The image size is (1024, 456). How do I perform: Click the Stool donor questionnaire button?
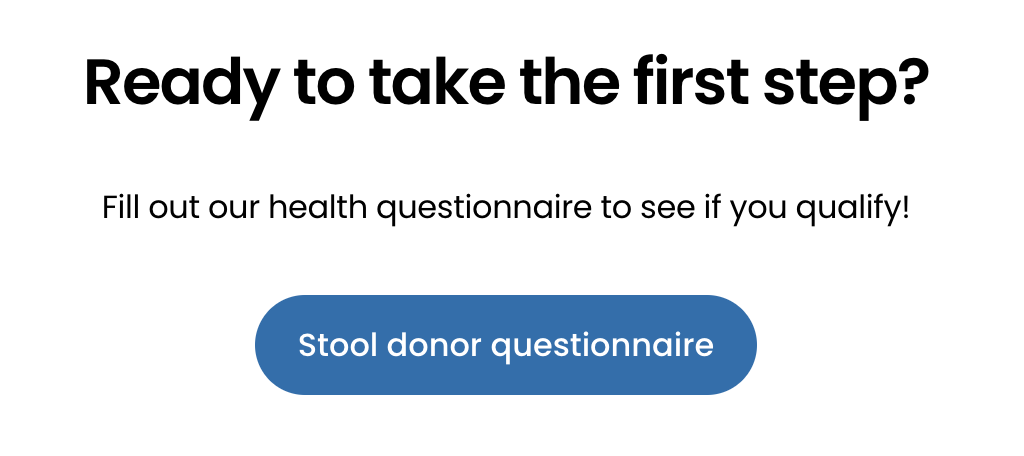(506, 345)
